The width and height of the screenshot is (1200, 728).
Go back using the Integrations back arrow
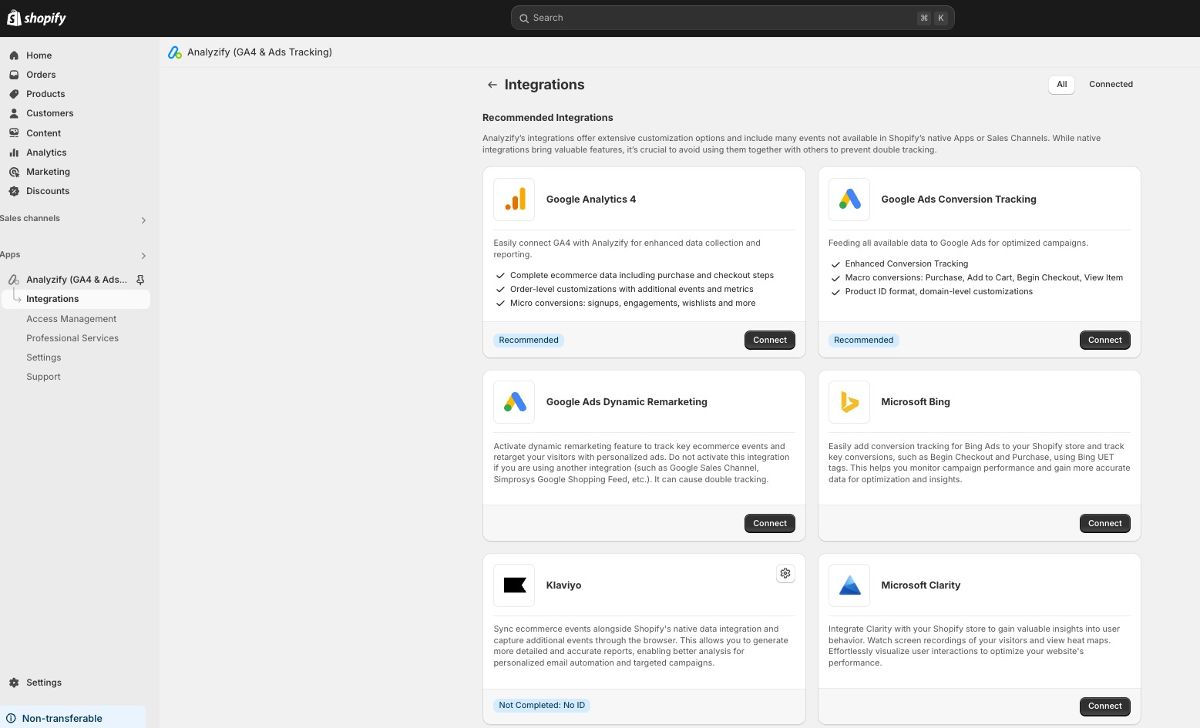click(x=491, y=84)
